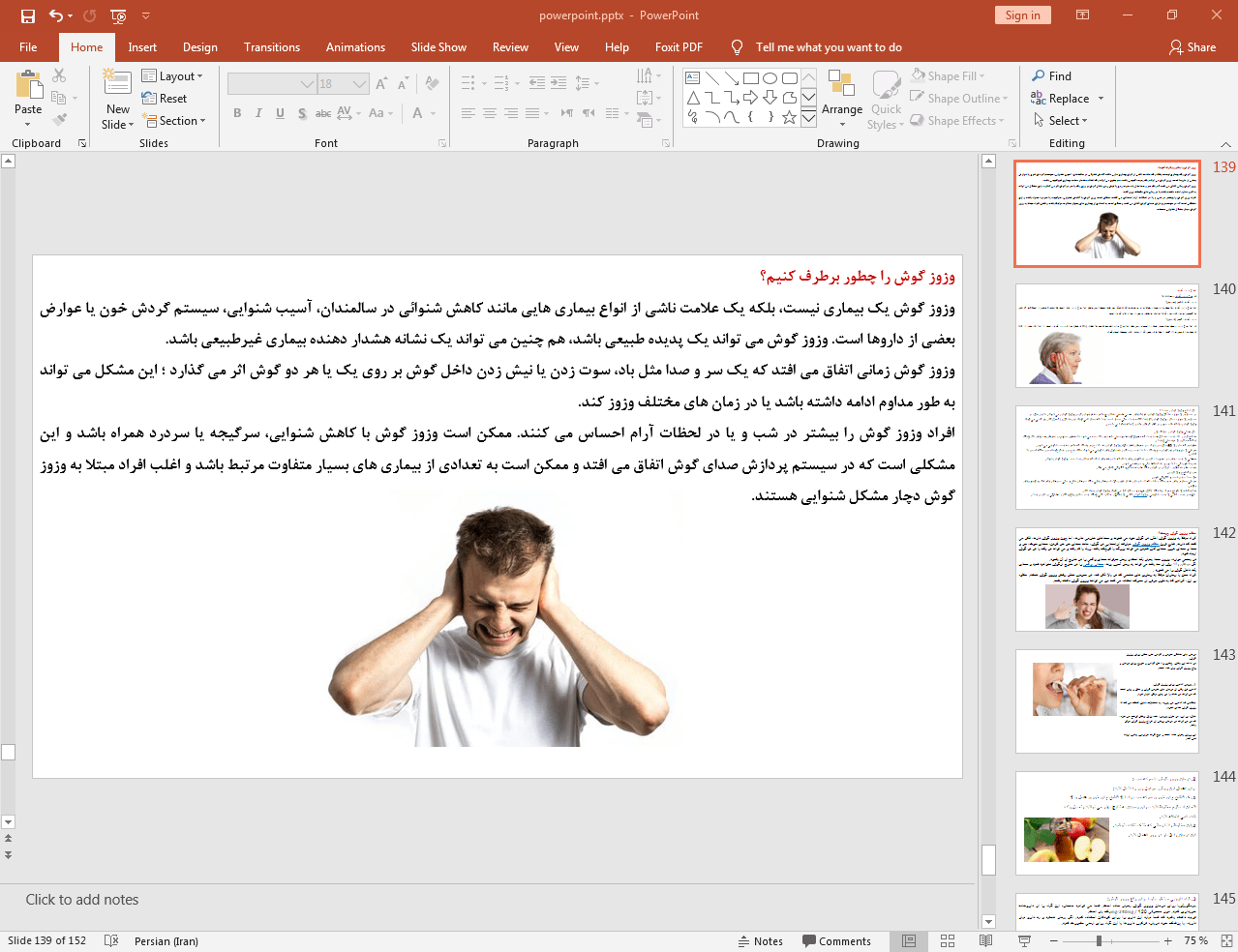The width and height of the screenshot is (1238, 952).
Task: Expand the shapes gallery
Action: 808,118
